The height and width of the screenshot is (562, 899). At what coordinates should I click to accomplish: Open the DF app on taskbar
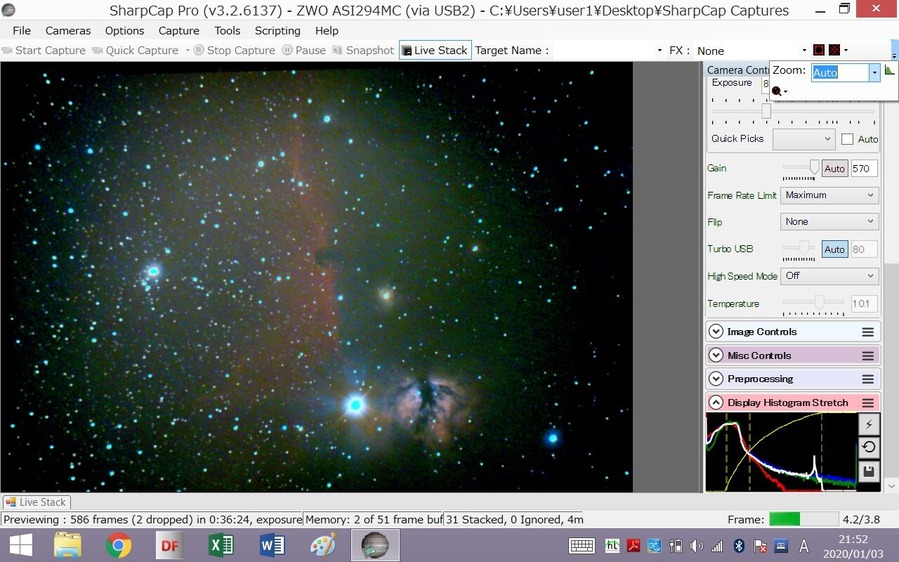coord(170,545)
